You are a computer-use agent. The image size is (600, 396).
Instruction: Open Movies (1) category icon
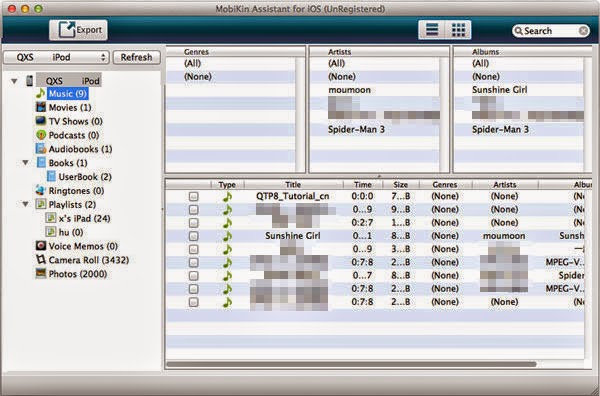point(41,107)
